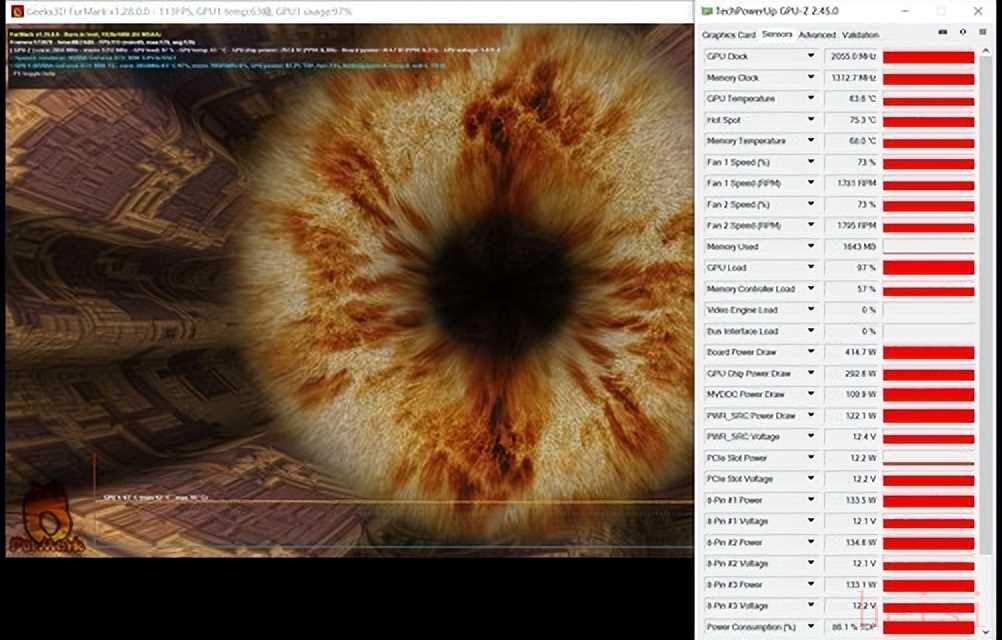Viewport: 1002px width, 640px height.
Task: Click the GPU Temperature red graph bar
Action: click(928, 99)
